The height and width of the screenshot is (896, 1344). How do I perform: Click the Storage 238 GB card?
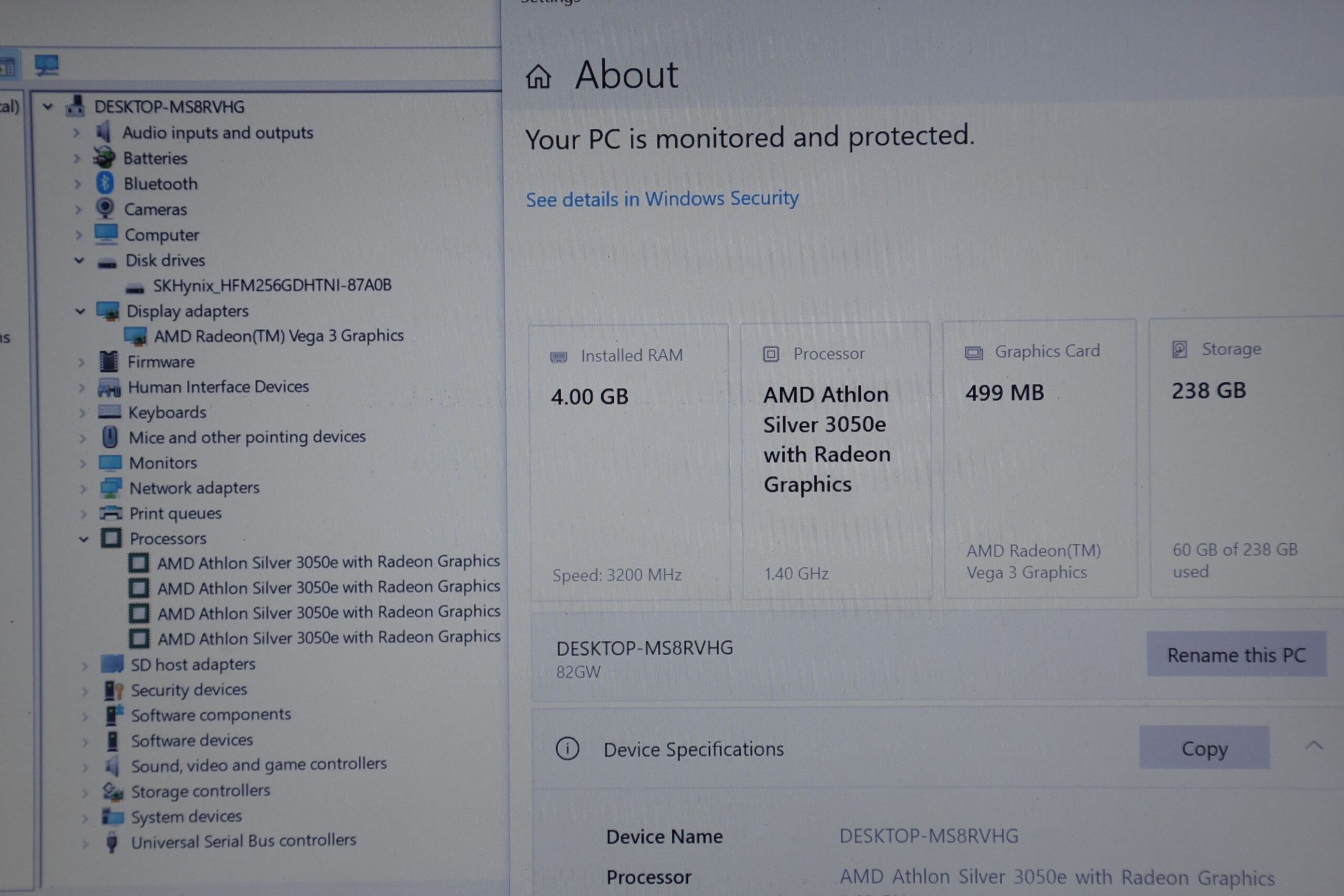(1247, 458)
